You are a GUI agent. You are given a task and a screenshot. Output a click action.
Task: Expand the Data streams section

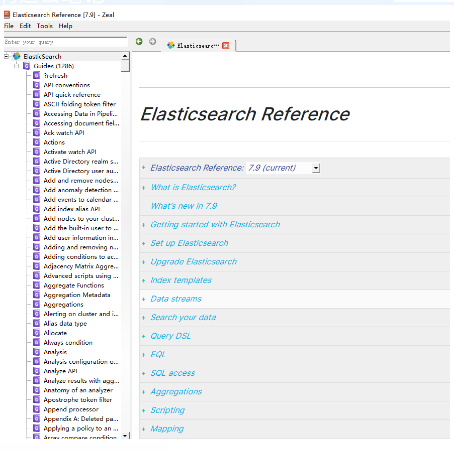coord(144,299)
